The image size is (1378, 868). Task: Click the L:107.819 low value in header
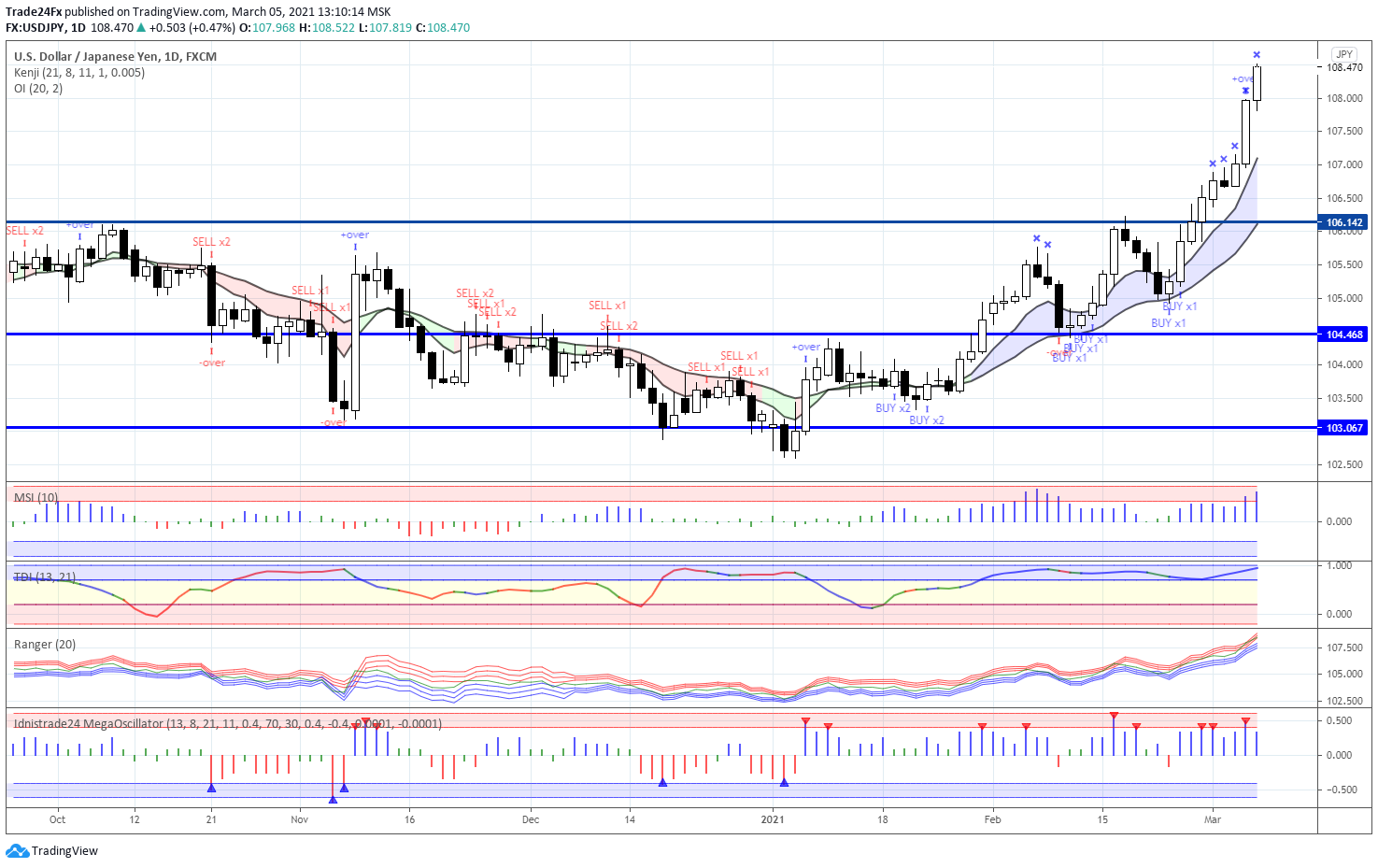point(386,28)
